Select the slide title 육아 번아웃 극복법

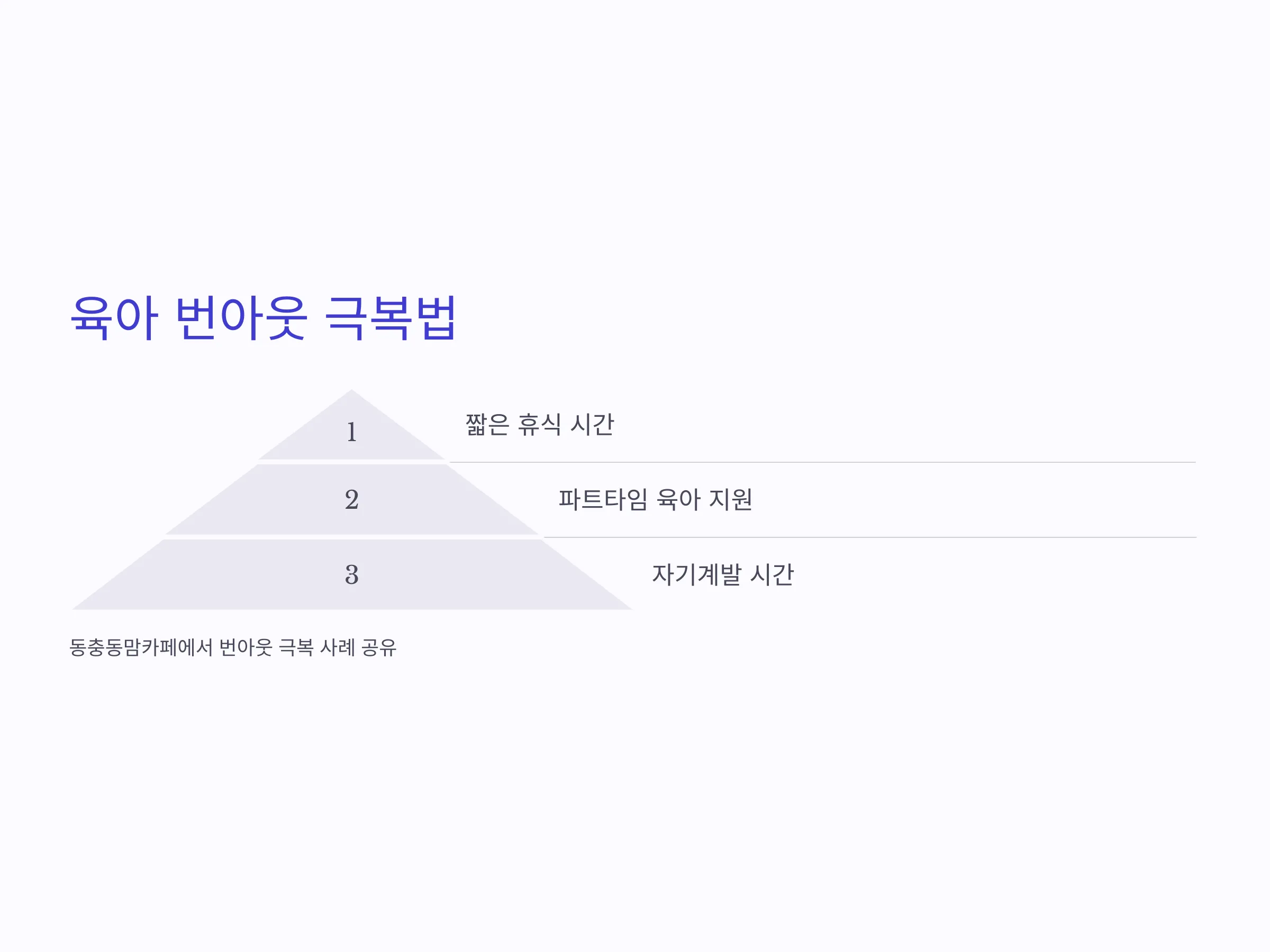click(x=264, y=318)
